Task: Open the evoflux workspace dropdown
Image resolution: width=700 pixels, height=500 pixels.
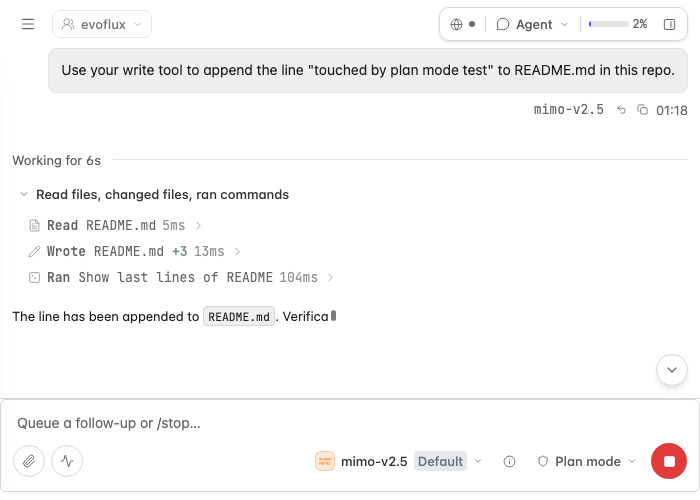Action: point(102,24)
